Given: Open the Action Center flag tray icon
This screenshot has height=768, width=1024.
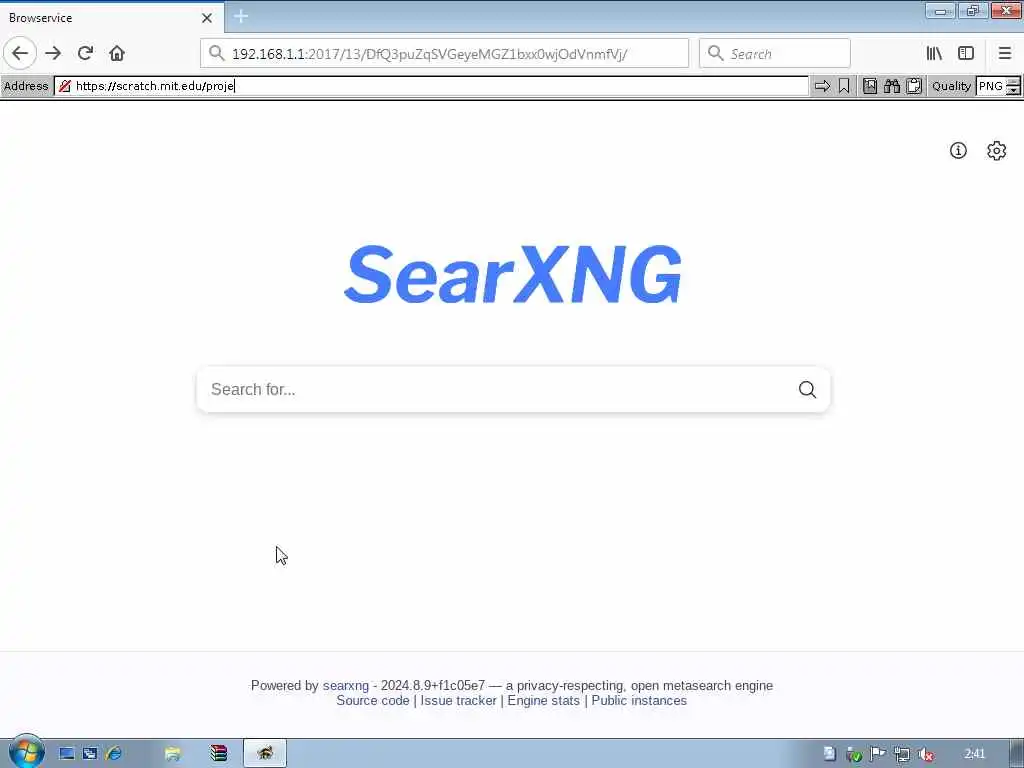Looking at the screenshot, I should tap(878, 754).
